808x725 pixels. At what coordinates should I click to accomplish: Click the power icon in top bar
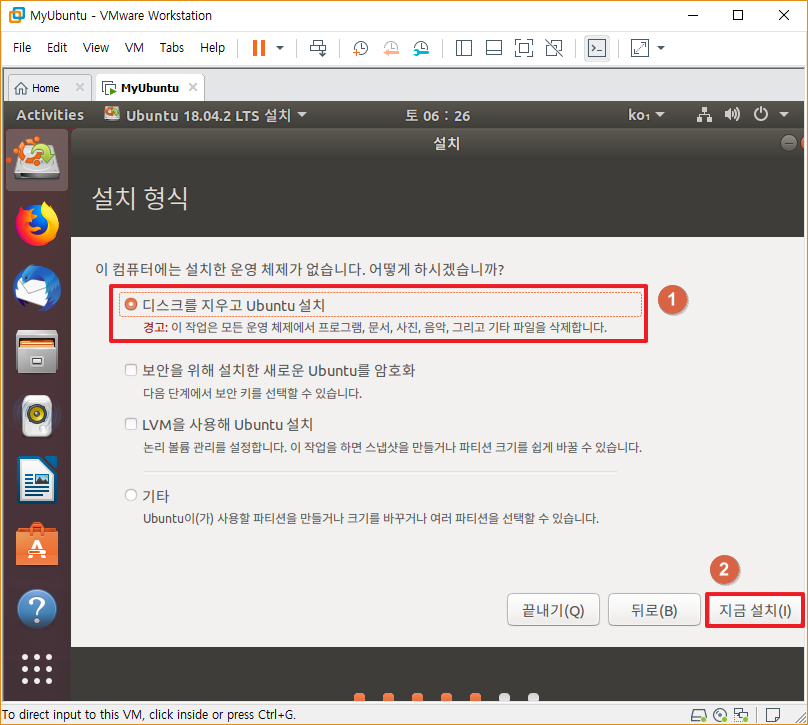coord(761,114)
